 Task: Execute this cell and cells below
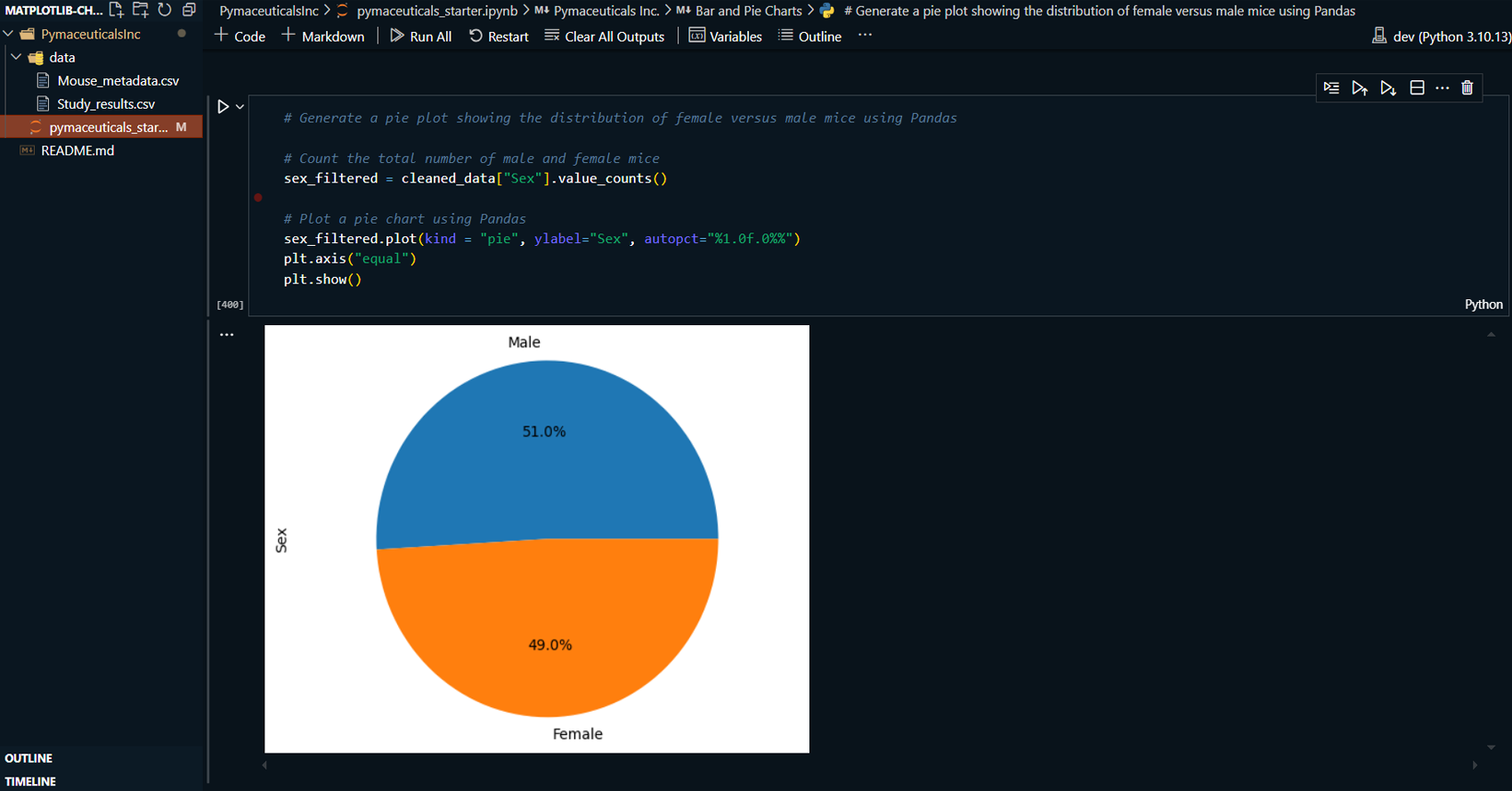[1388, 87]
